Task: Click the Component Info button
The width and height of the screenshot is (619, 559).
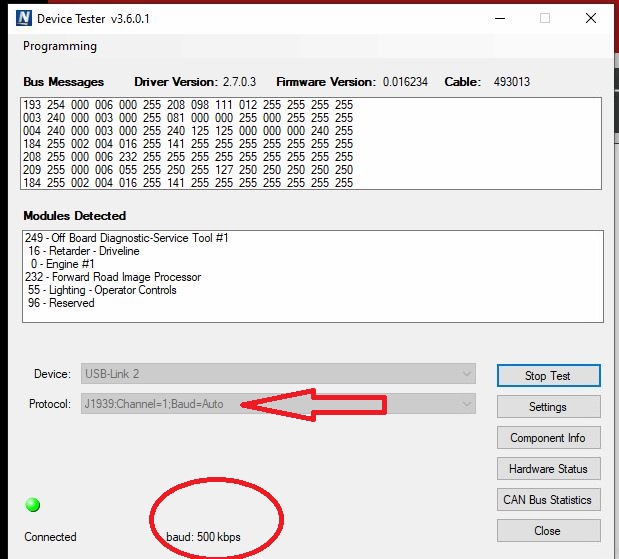Action: coord(547,438)
